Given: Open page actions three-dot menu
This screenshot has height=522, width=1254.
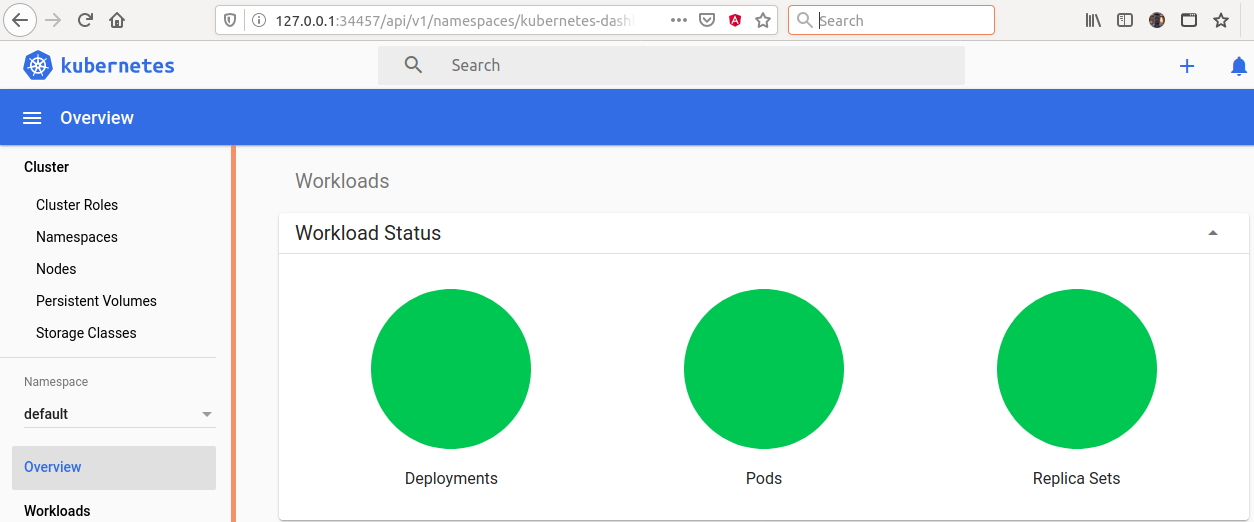Looking at the screenshot, I should click(679, 20).
